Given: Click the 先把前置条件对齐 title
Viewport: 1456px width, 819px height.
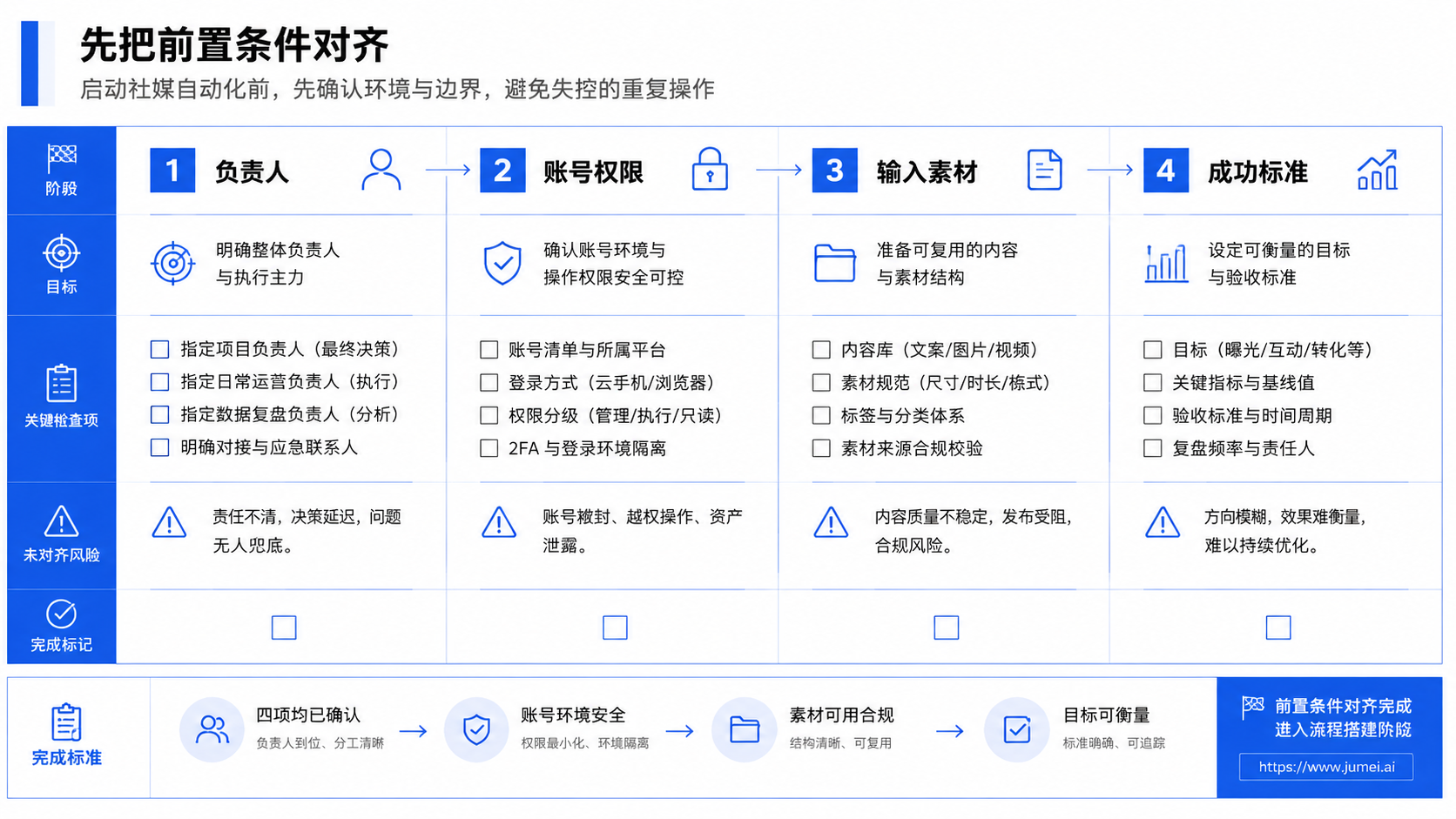Looking at the screenshot, I should point(234,44).
